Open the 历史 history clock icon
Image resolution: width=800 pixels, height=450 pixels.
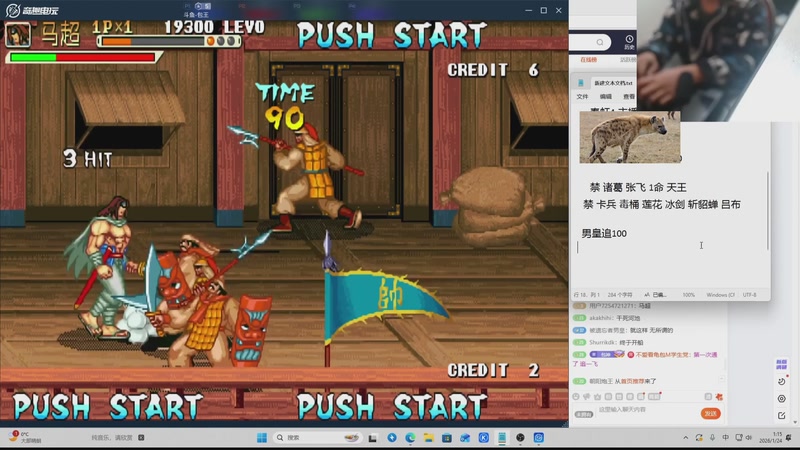(x=629, y=42)
